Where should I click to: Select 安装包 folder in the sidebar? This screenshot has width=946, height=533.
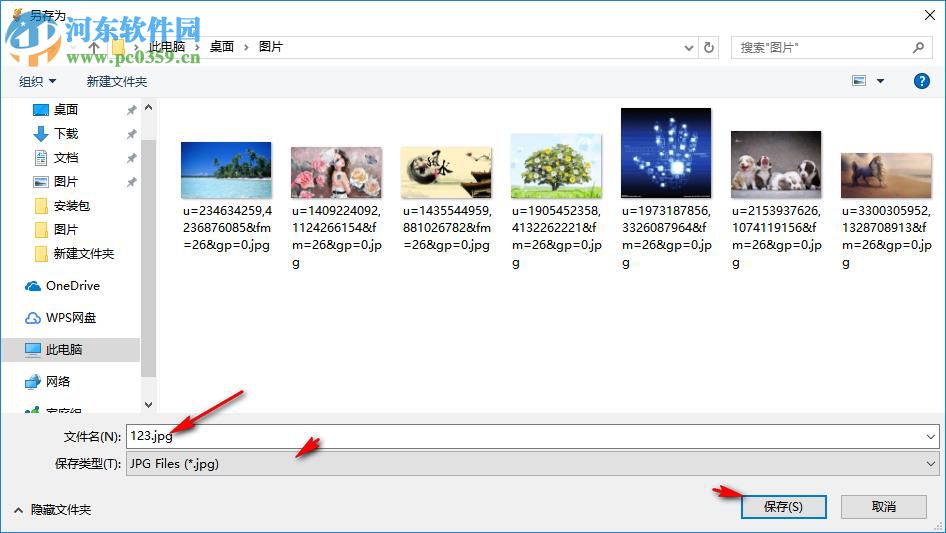coord(71,206)
